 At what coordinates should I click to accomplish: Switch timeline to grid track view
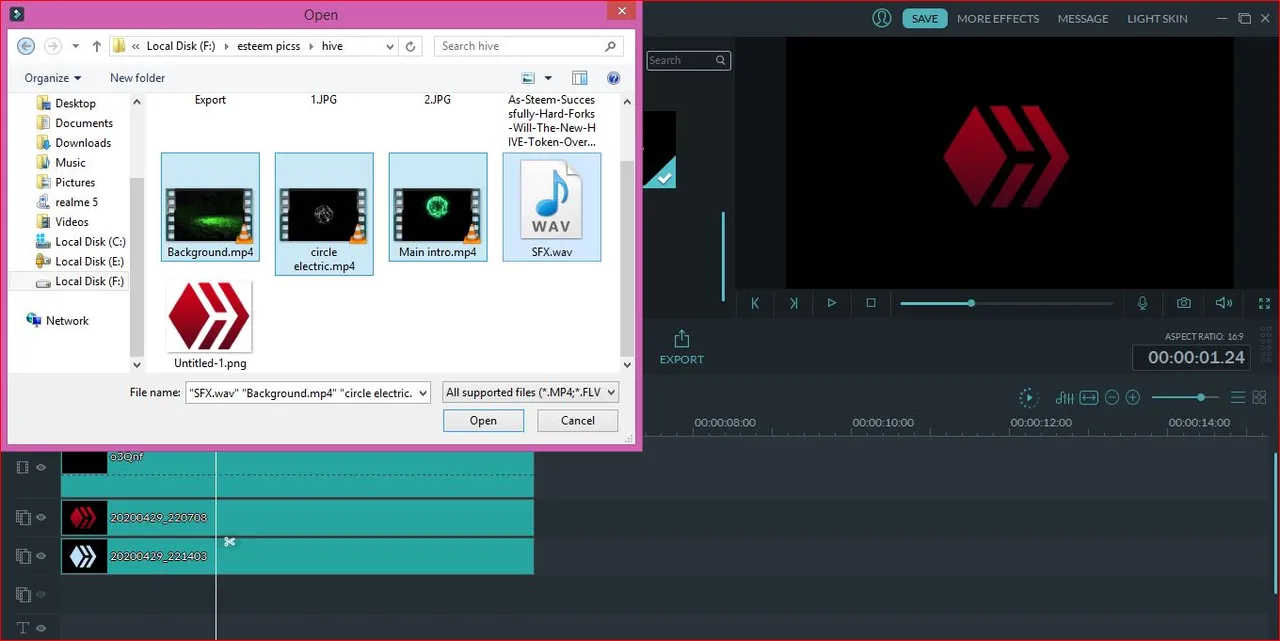(x=1259, y=398)
